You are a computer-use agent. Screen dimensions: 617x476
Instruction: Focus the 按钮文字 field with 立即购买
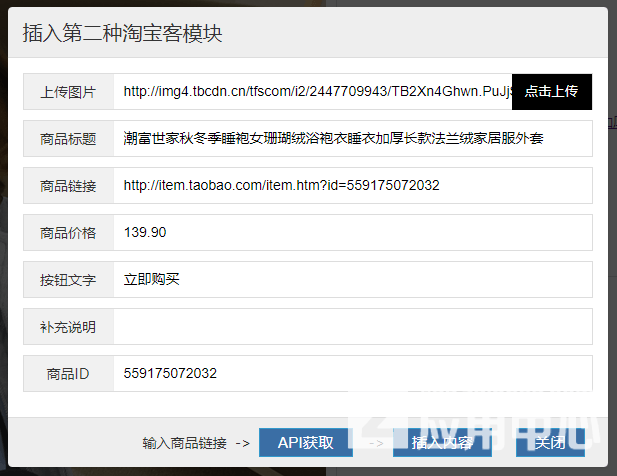[x=352, y=280]
